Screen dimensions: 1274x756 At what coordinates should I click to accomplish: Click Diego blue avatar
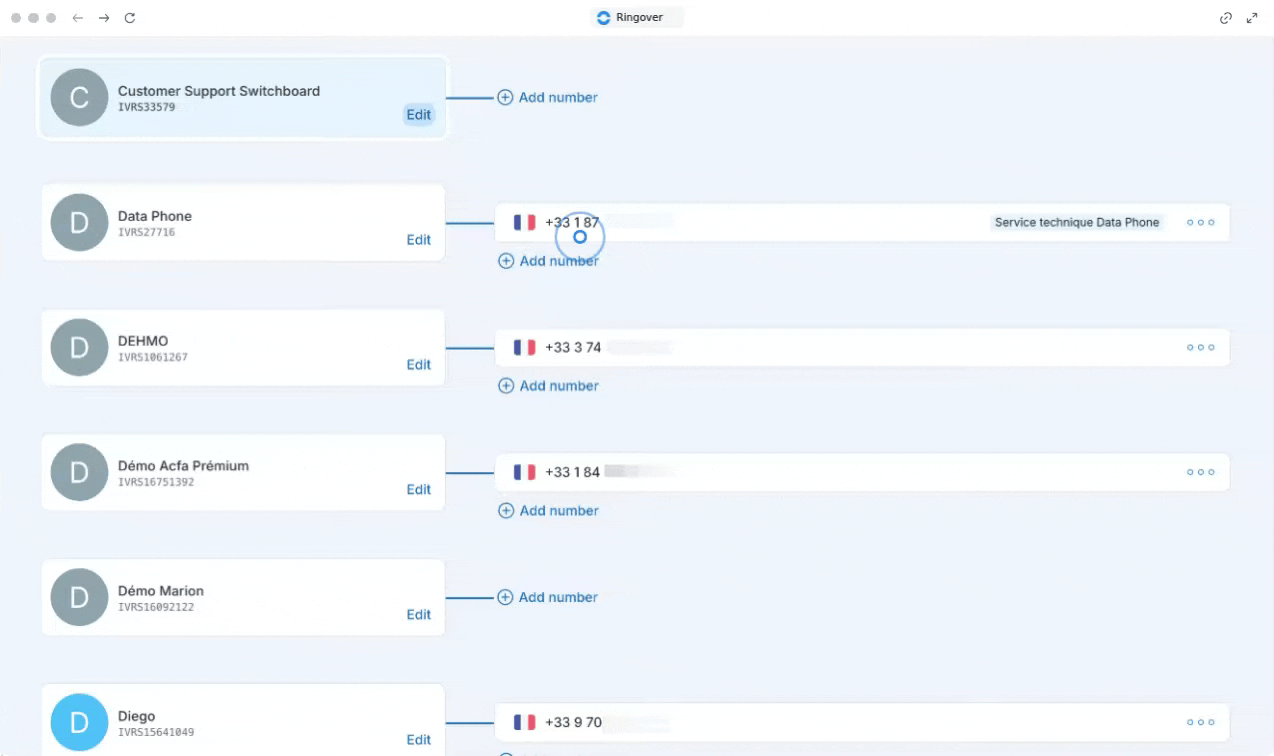coord(79,722)
